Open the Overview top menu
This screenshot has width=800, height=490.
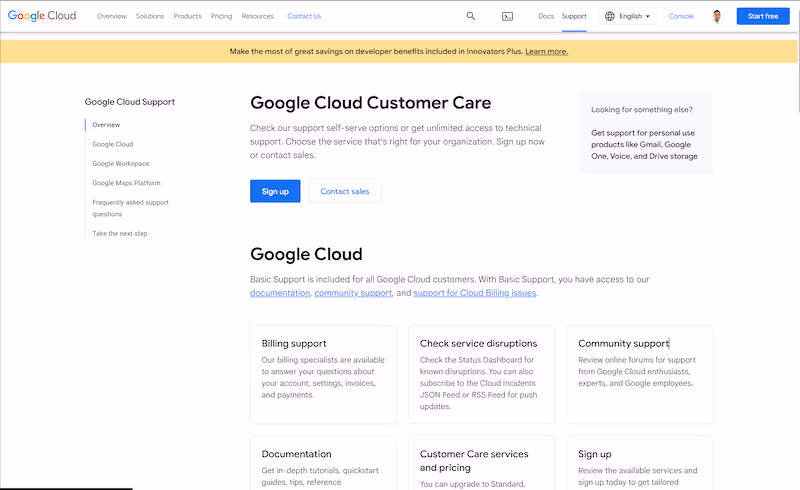[x=111, y=16]
